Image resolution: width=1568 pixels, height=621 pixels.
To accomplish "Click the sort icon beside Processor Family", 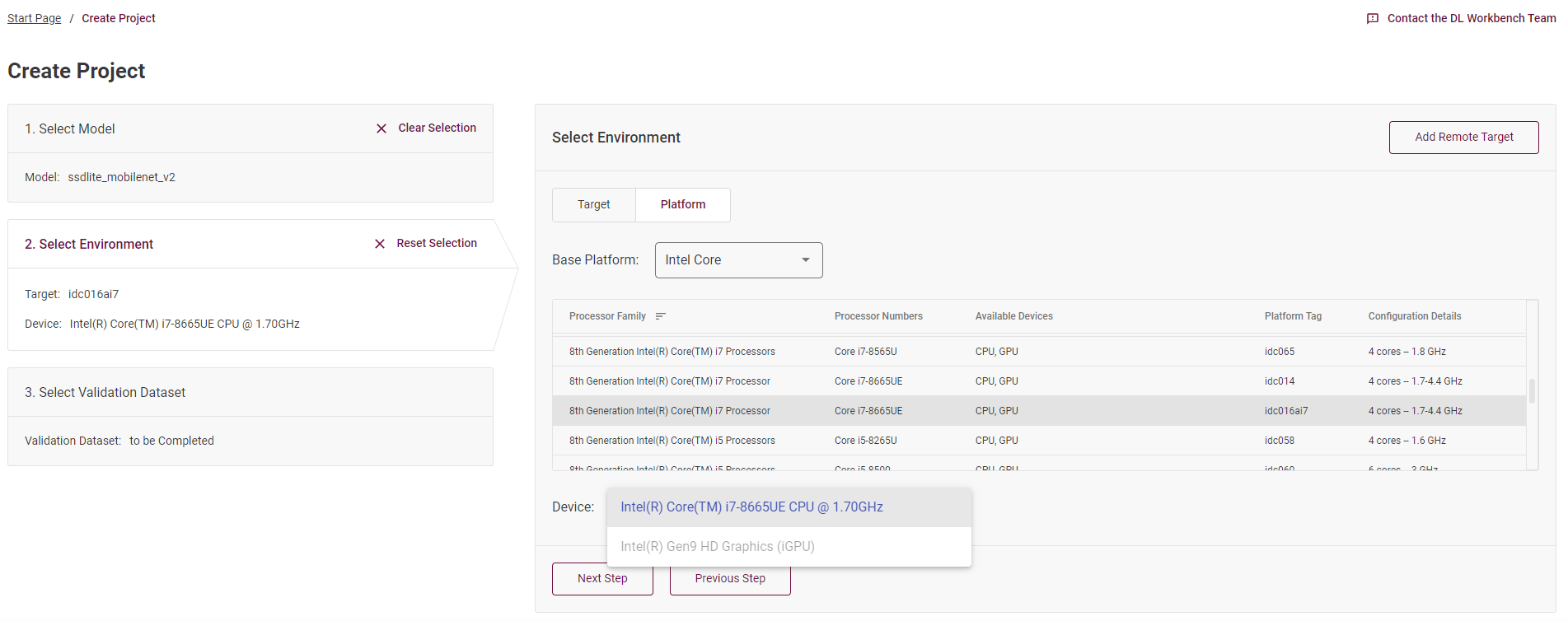I will [660, 316].
